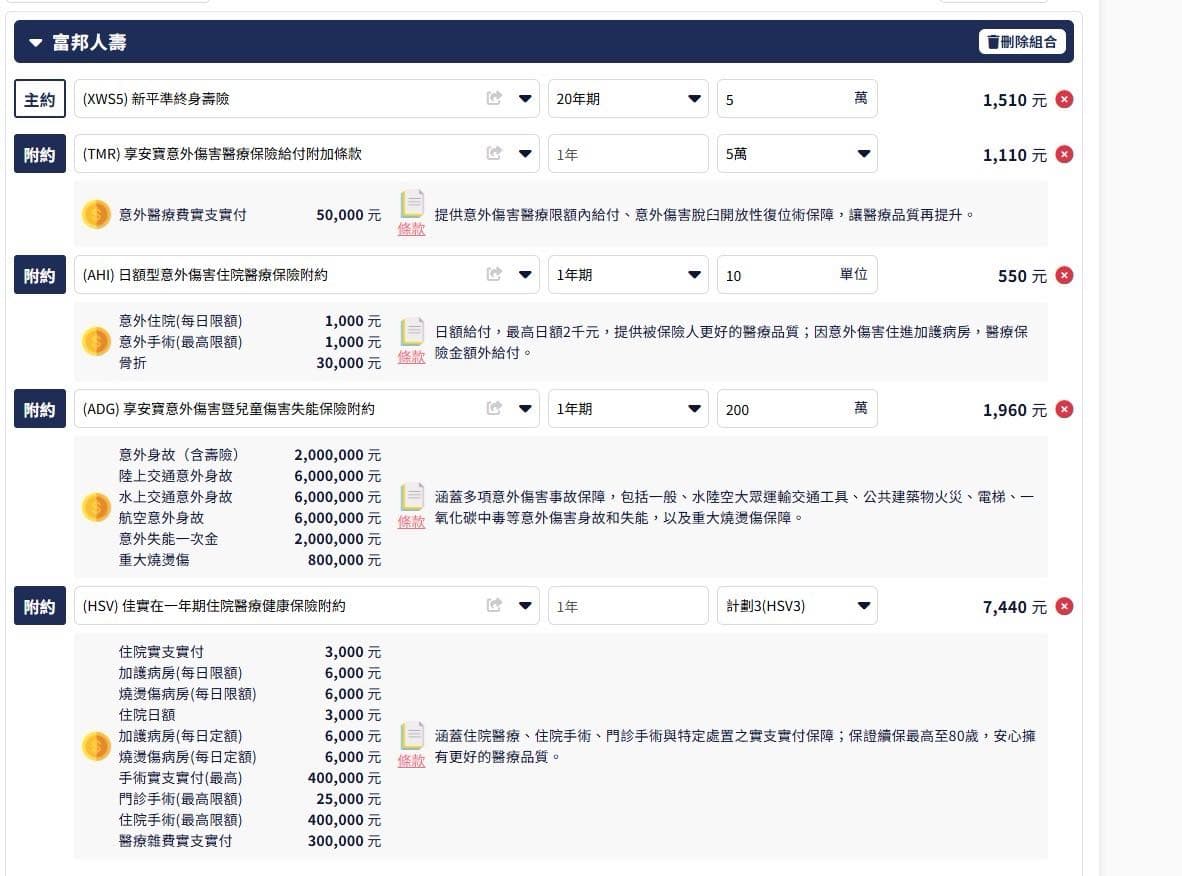Click 骨折 benefit row
The image size is (1182, 876).
click(x=250, y=363)
